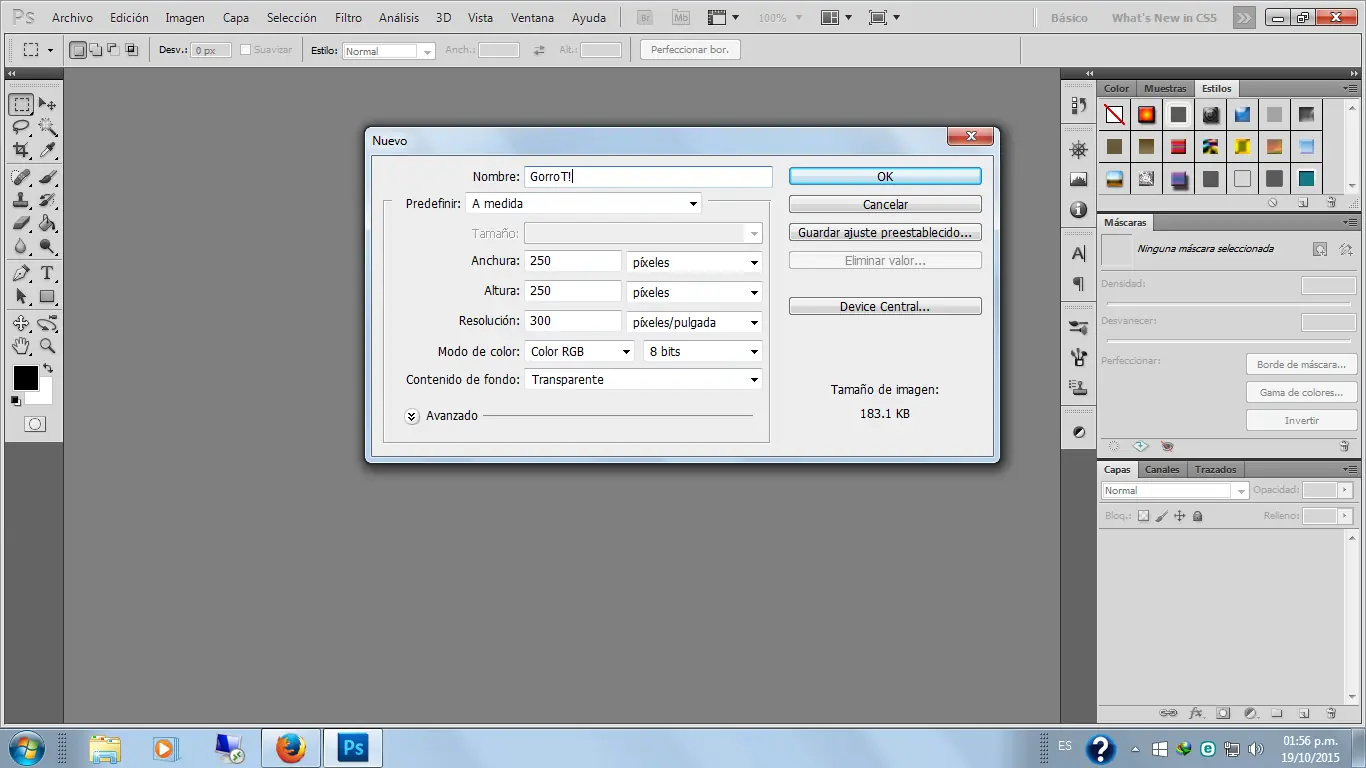Viewport: 1366px width, 768px height.
Task: Select the Rectangle shape tool
Action: [x=47, y=296]
